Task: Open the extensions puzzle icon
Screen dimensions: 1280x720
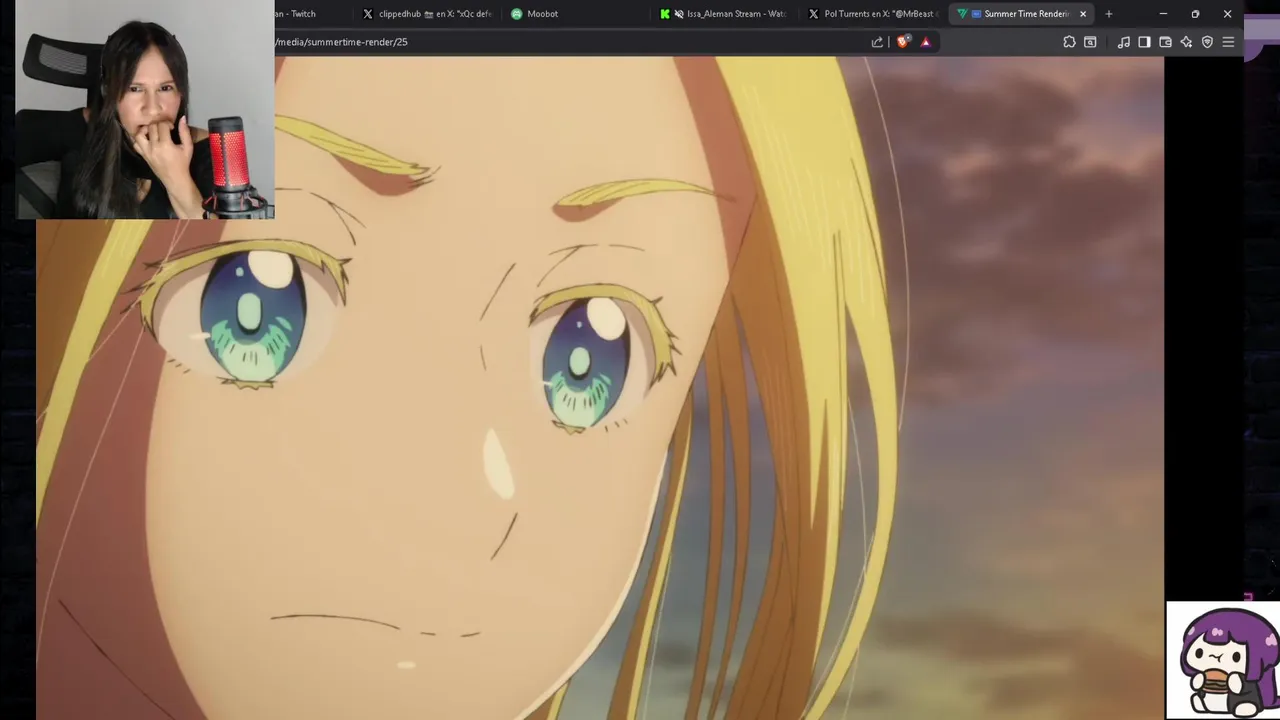Action: click(x=1069, y=42)
